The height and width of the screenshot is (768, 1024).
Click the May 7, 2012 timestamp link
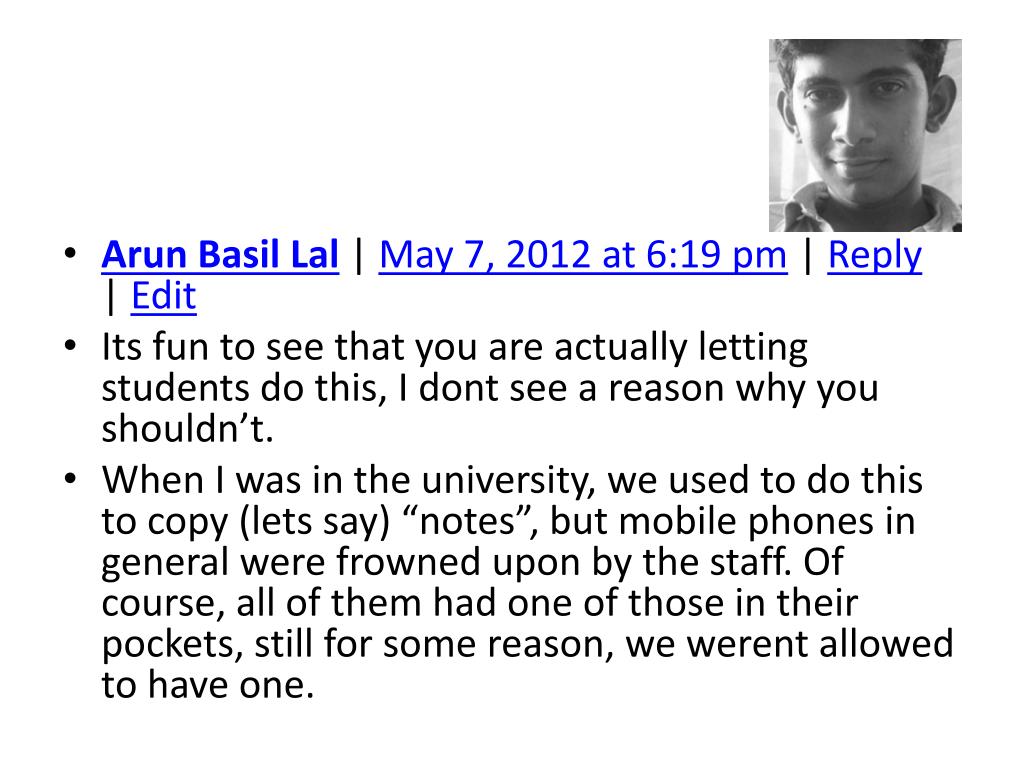pyautogui.click(x=583, y=255)
